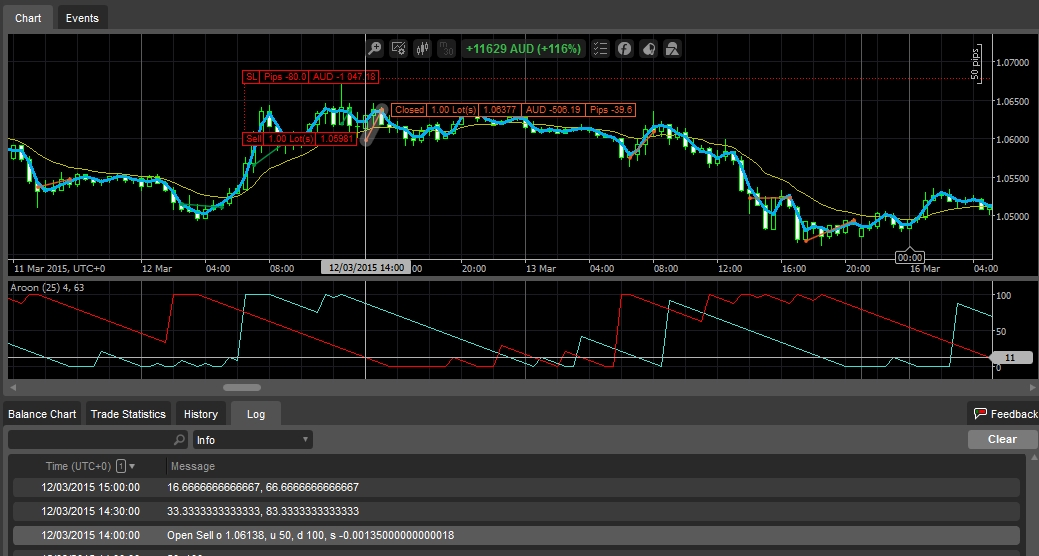Click the AUD -506.19 closed position value
The height and width of the screenshot is (556, 1039).
553,110
